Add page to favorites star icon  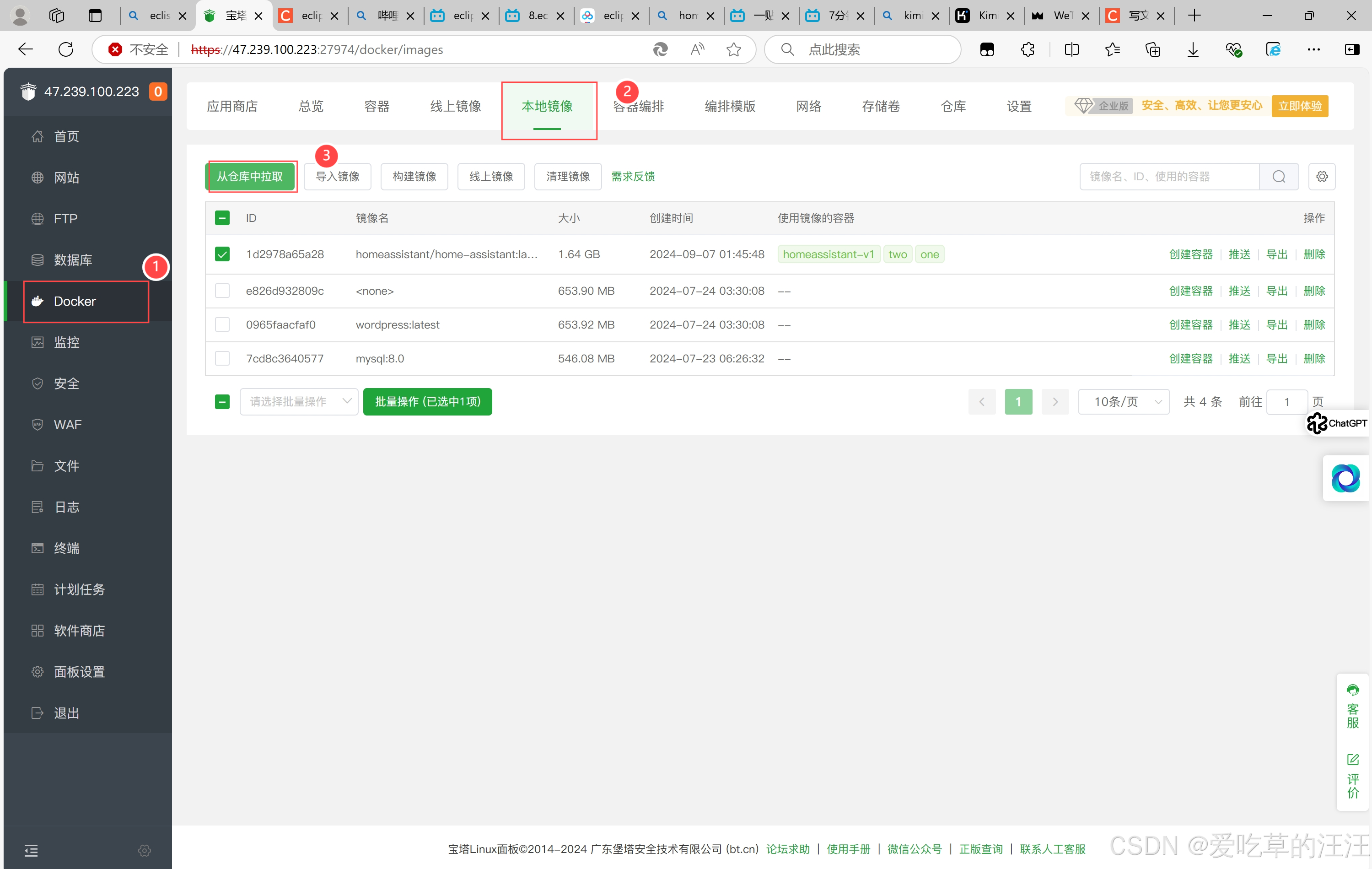[734, 49]
